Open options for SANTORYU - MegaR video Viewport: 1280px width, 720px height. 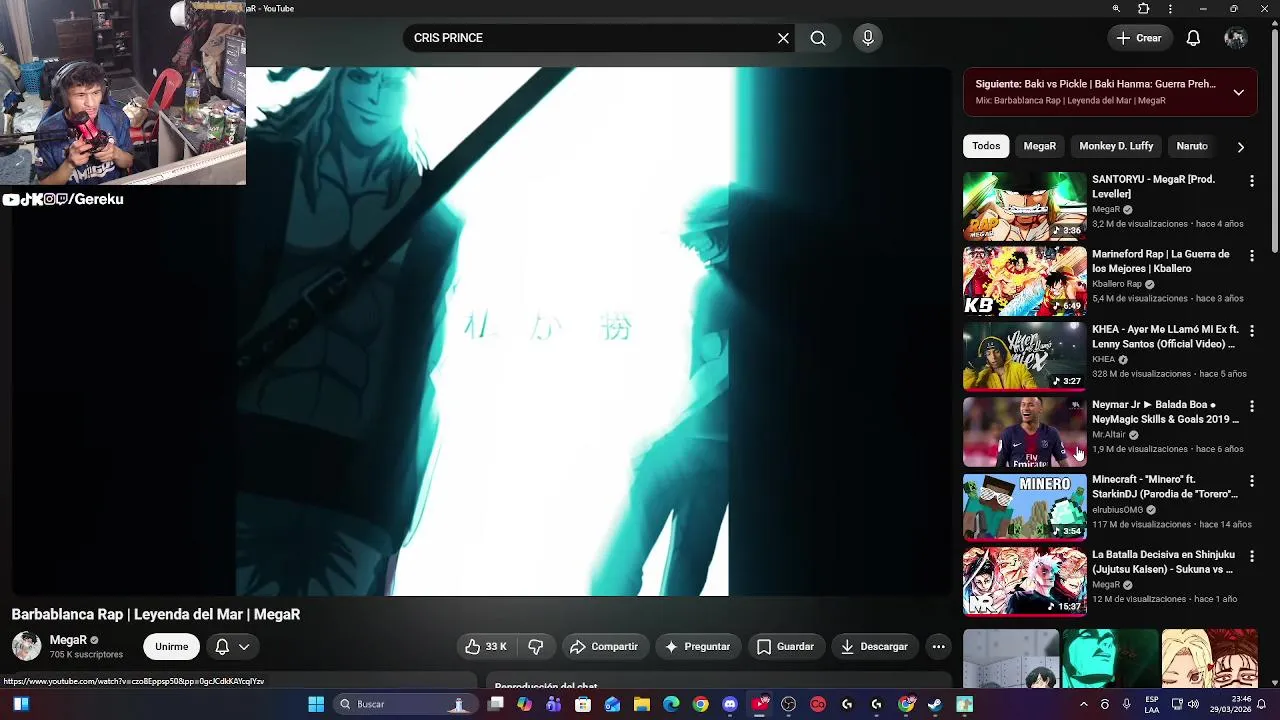point(1251,181)
